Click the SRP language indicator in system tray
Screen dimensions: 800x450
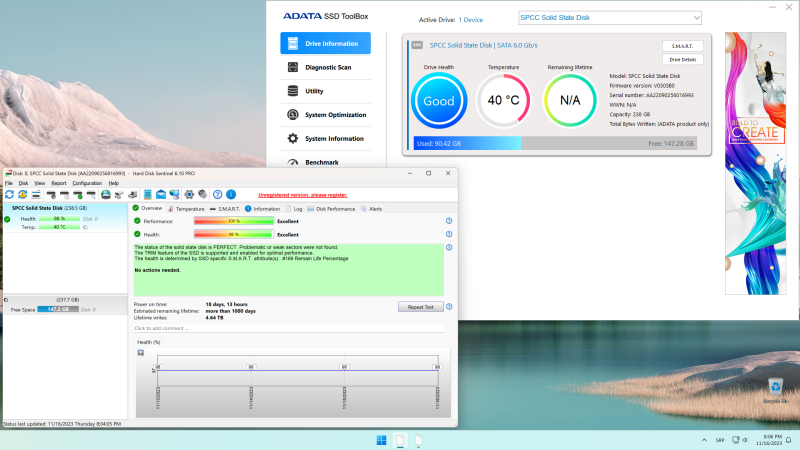(x=720, y=440)
